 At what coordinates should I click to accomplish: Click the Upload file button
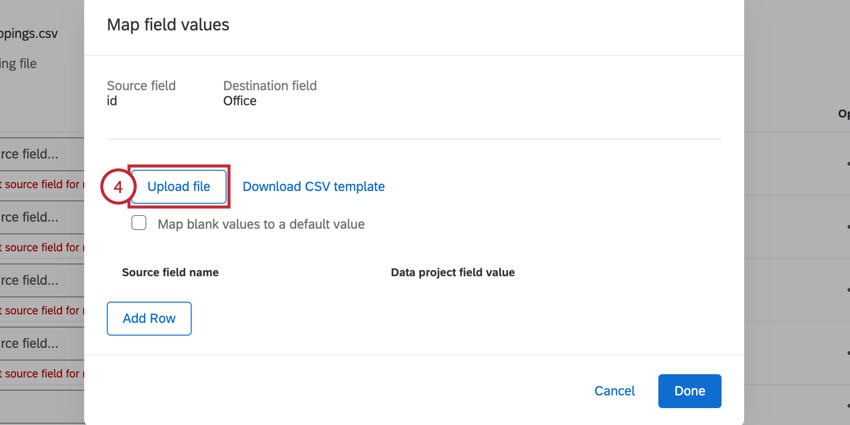179,187
